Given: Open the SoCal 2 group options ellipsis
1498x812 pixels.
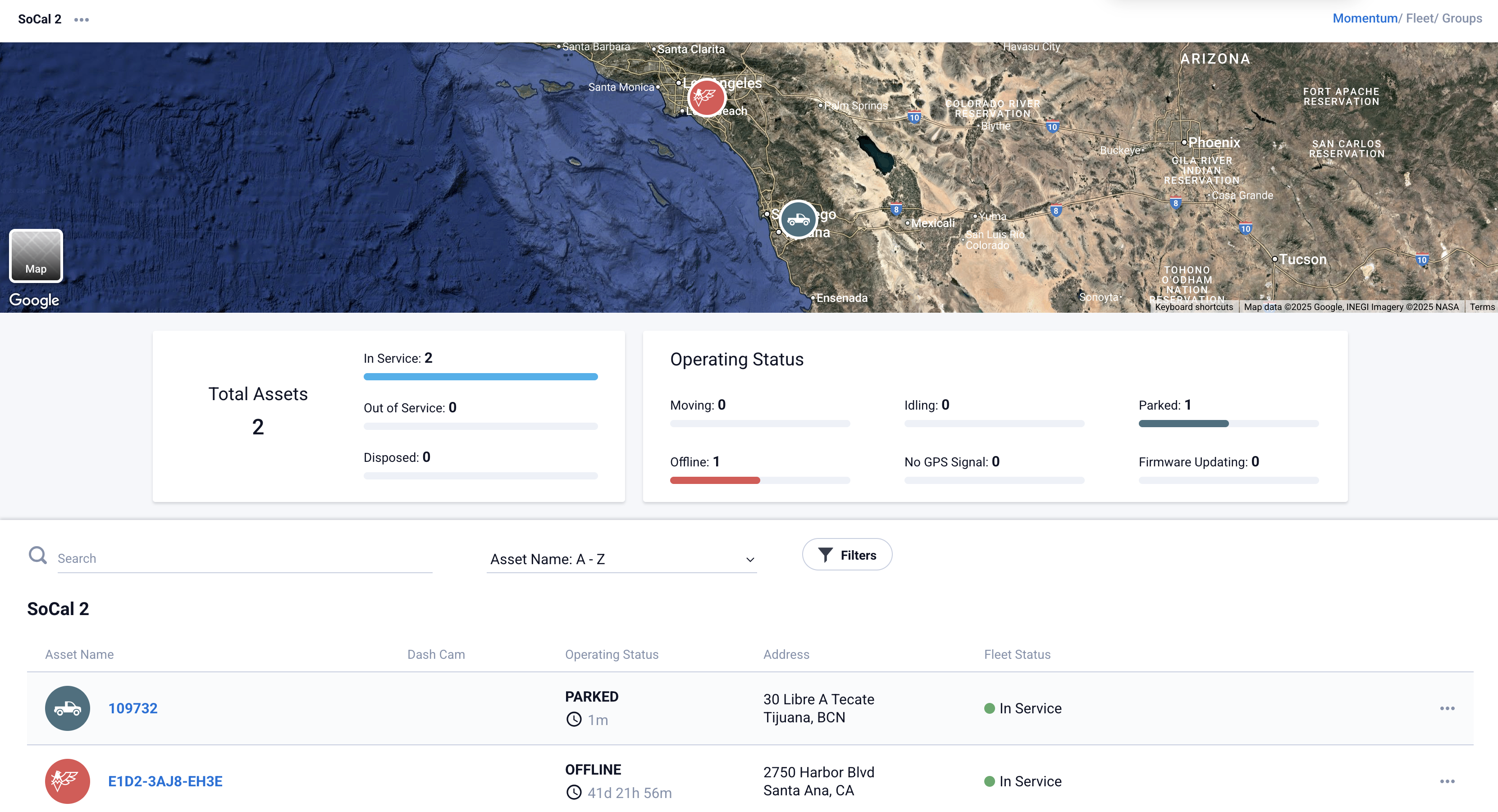Looking at the screenshot, I should point(82,19).
